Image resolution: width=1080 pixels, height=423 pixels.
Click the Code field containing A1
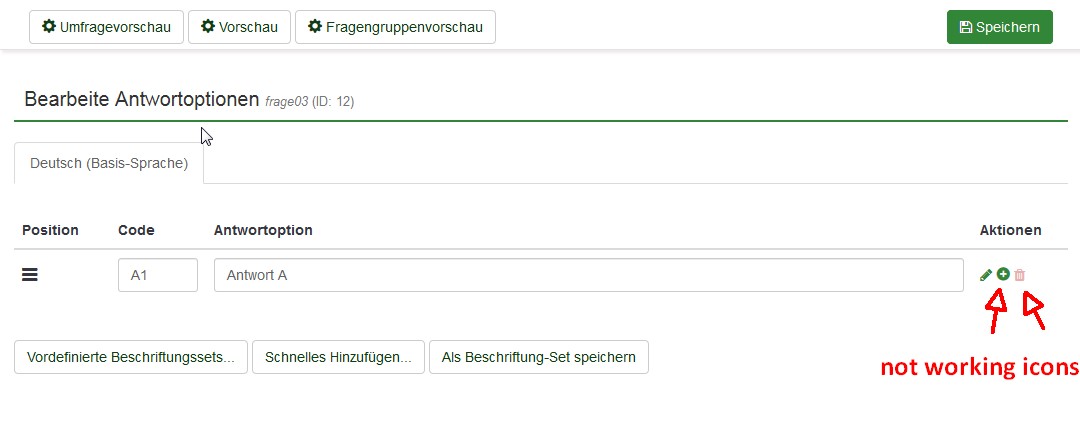click(157, 275)
